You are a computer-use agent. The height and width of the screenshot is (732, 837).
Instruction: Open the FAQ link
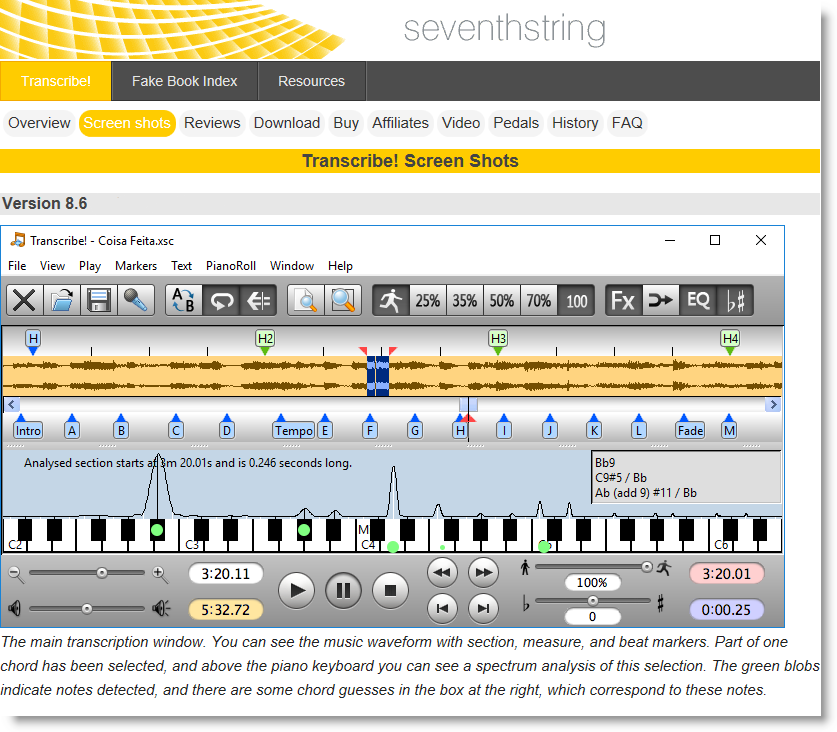tap(627, 123)
